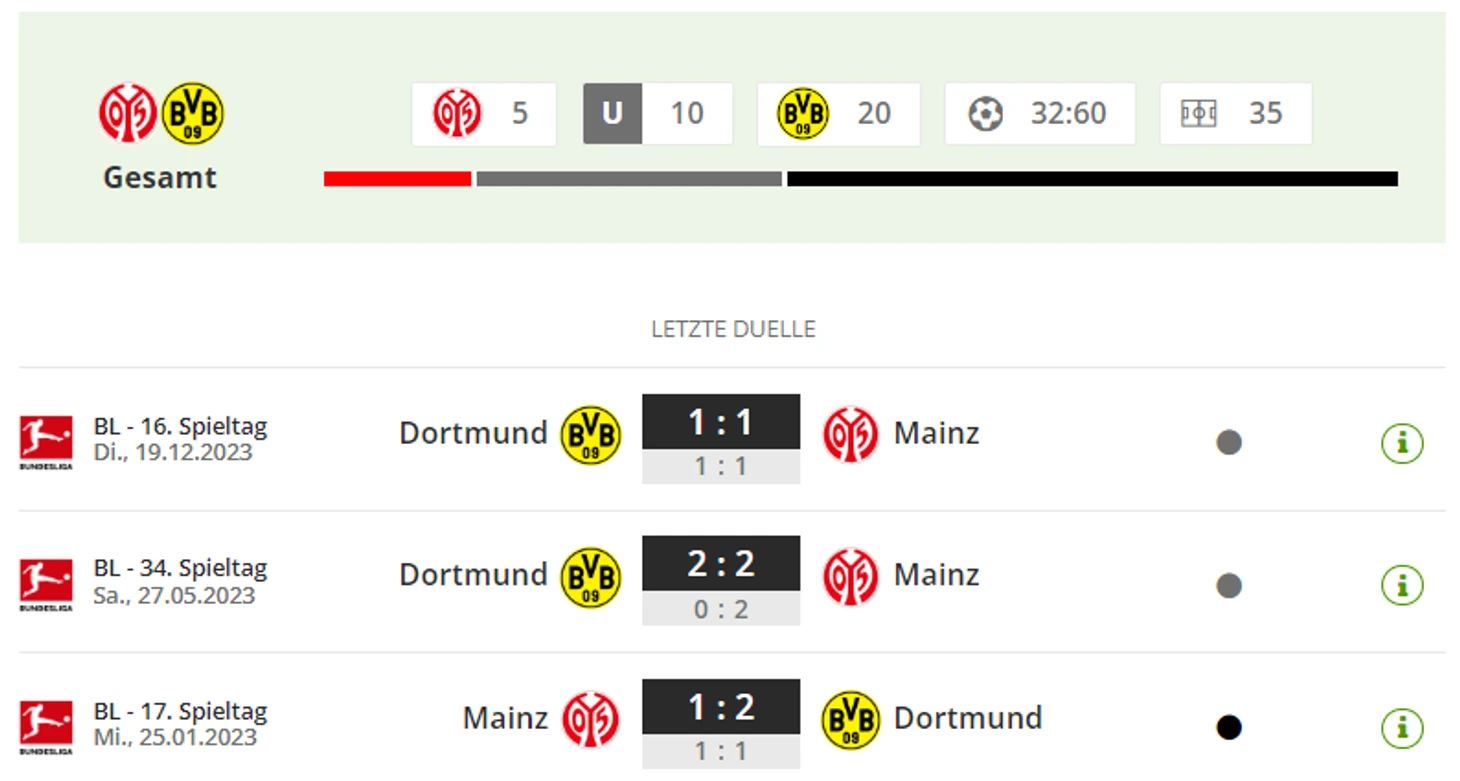The width and height of the screenshot is (1460, 781).
Task: Click Bundesliga logo of 34. Spieltag row
Action: tap(46, 585)
